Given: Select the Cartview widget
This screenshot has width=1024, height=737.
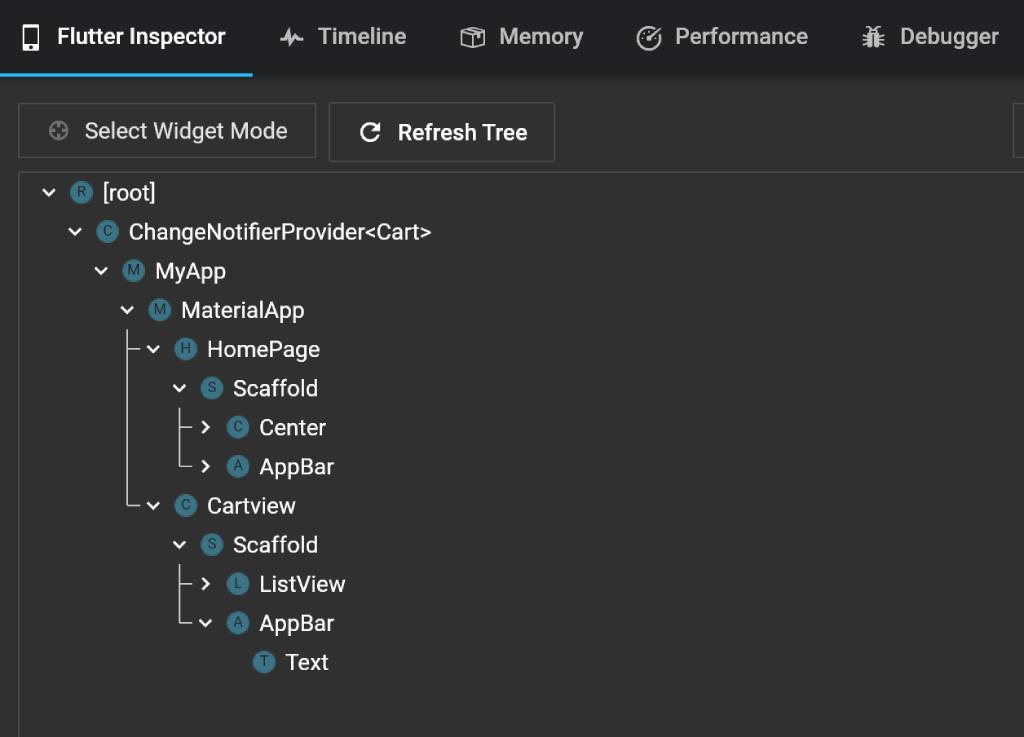Looking at the screenshot, I should pos(251,506).
